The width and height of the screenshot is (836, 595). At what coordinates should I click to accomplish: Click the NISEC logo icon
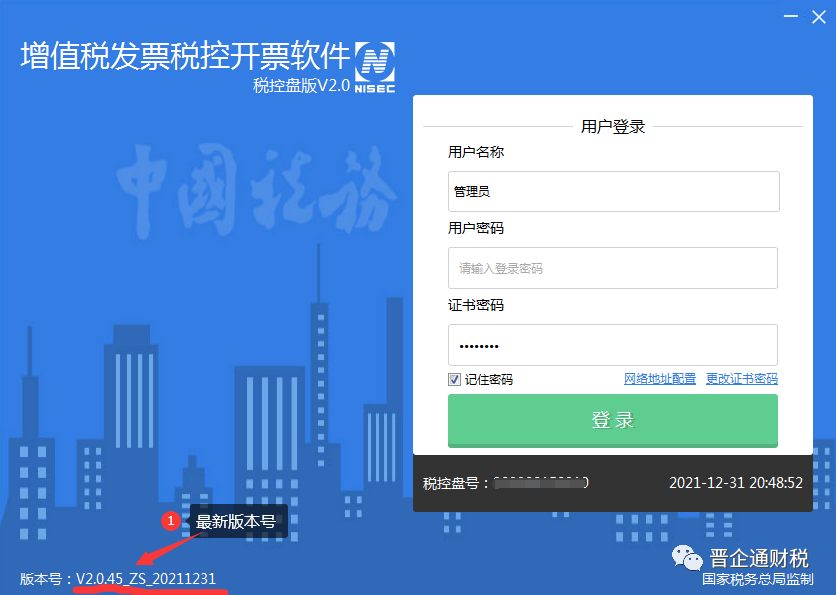click(375, 67)
